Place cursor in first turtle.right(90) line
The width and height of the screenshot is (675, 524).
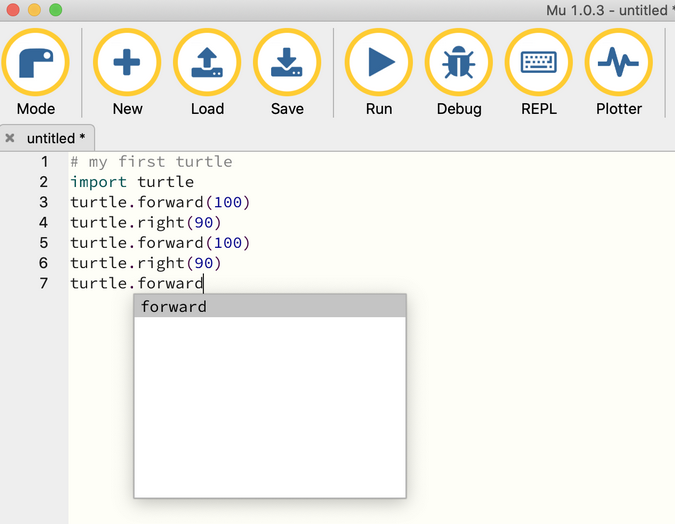point(145,222)
